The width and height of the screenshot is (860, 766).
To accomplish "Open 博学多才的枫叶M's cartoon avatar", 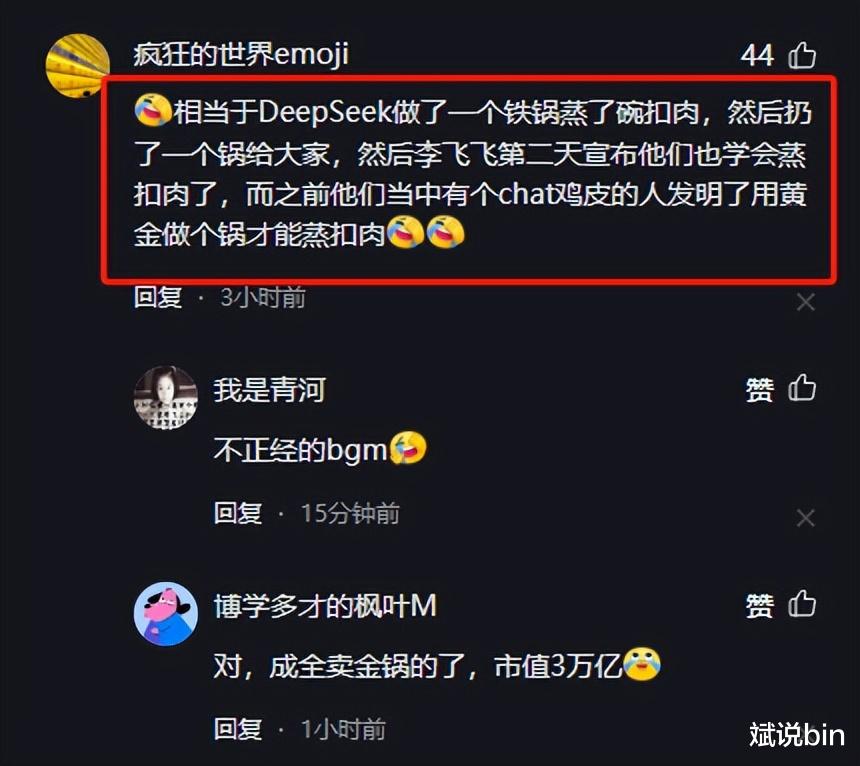I will (x=166, y=614).
